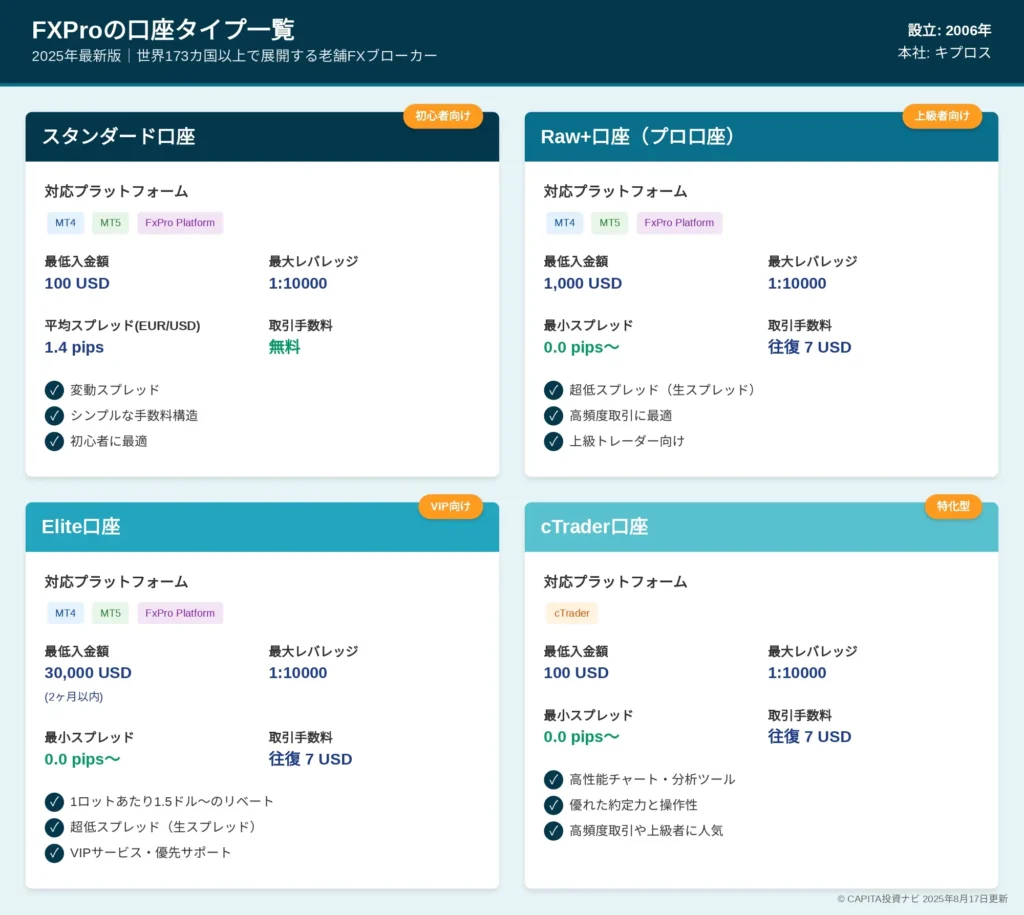Click the 0.0 pips〜 value in cTrader口座

tap(581, 737)
